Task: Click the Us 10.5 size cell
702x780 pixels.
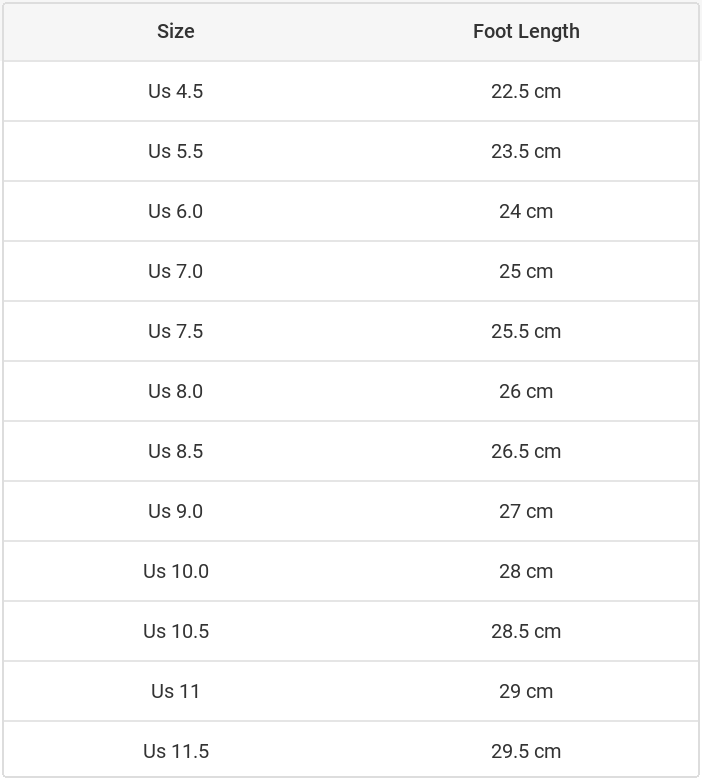Action: [176, 631]
